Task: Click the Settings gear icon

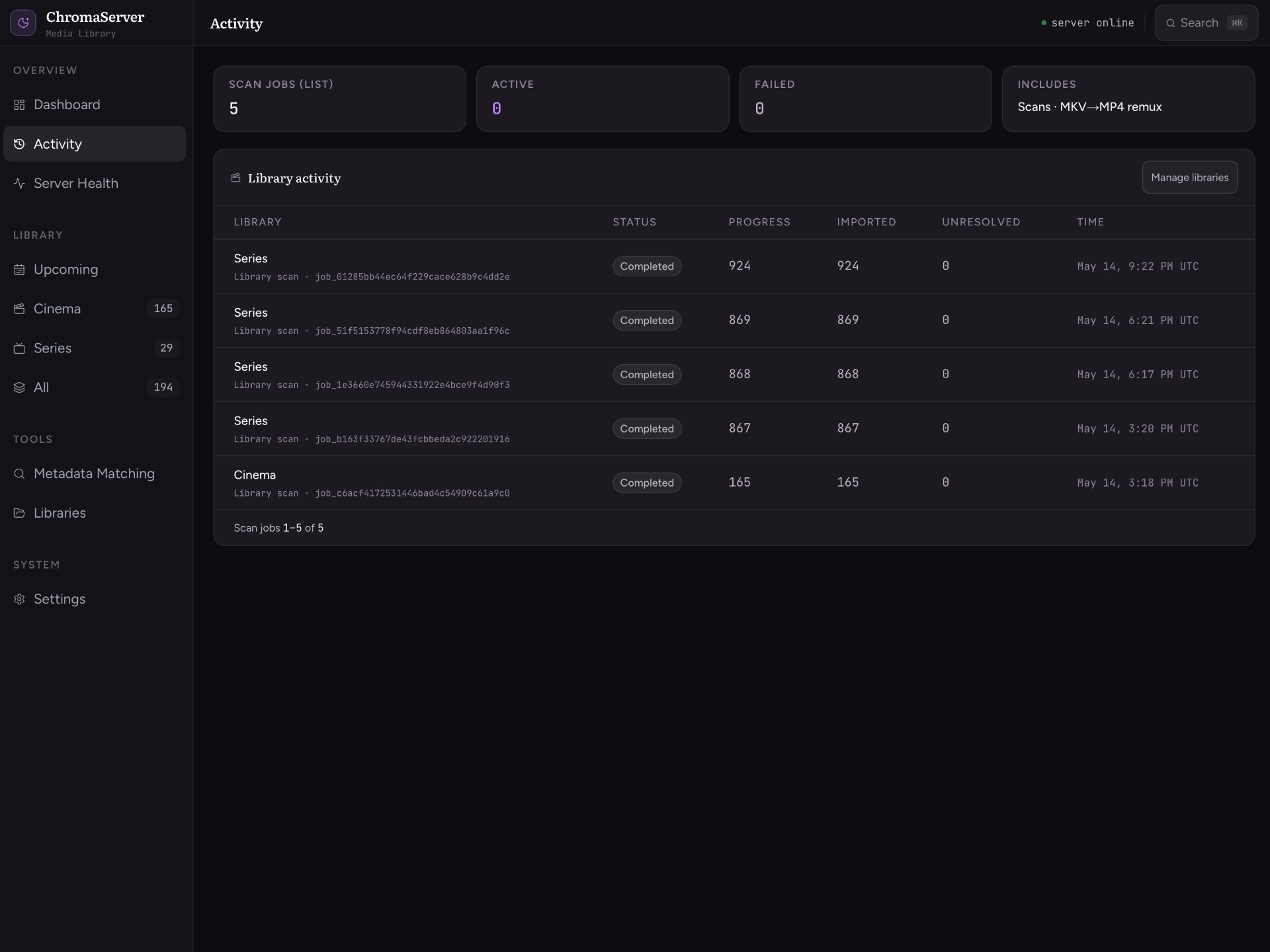Action: [x=19, y=599]
